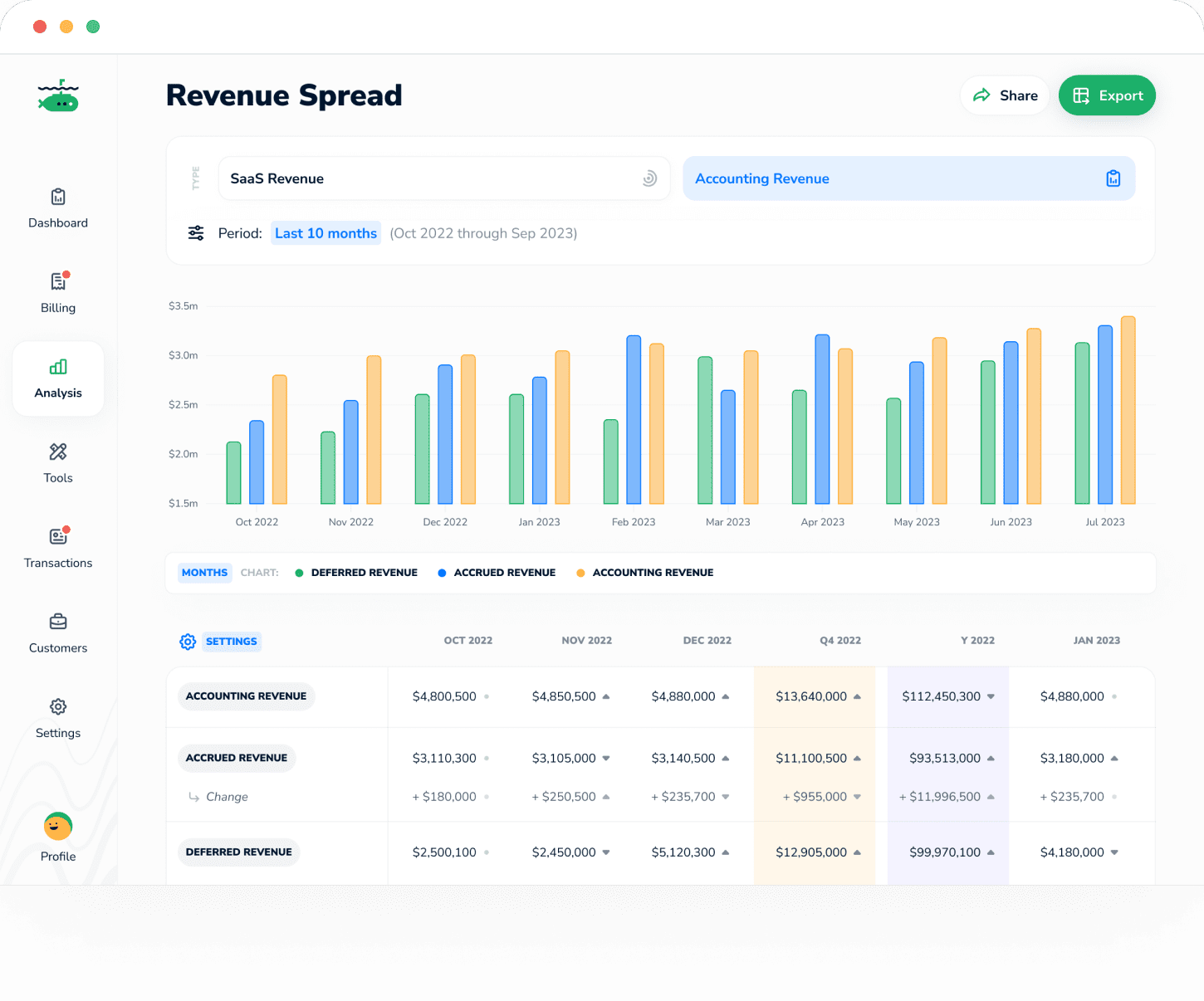The image size is (1204, 1001).
Task: Open the Profile avatar in sidebar
Action: click(58, 826)
